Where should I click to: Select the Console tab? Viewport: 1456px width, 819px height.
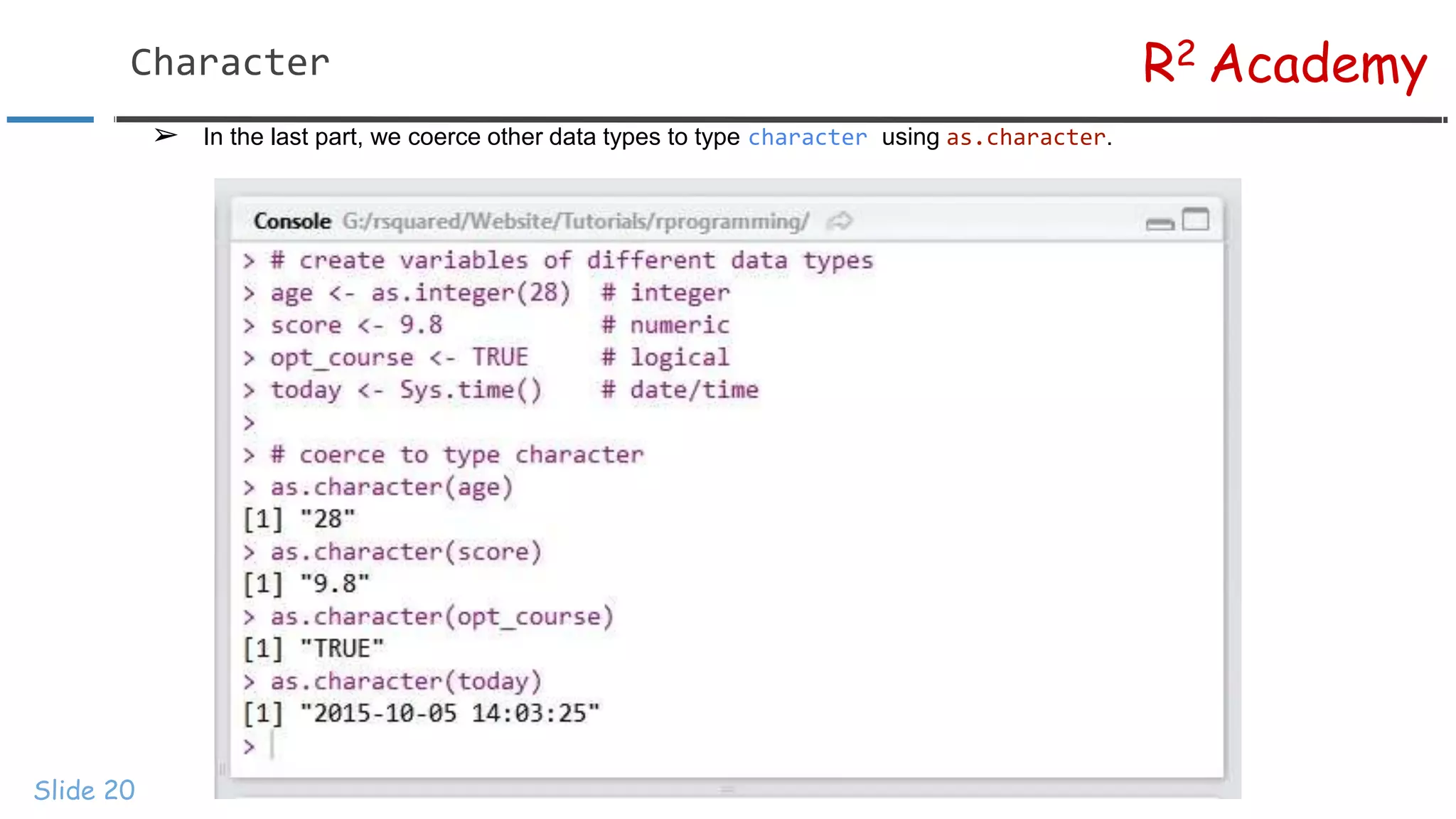292,221
